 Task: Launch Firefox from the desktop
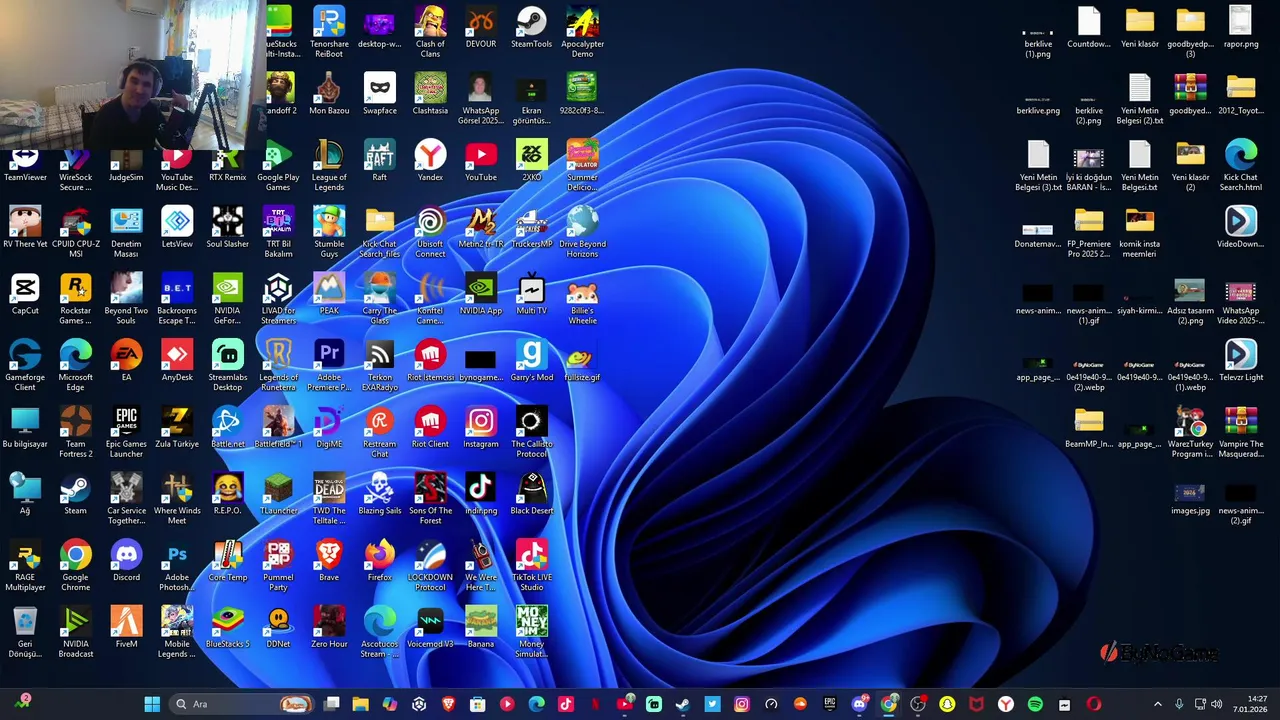379,562
